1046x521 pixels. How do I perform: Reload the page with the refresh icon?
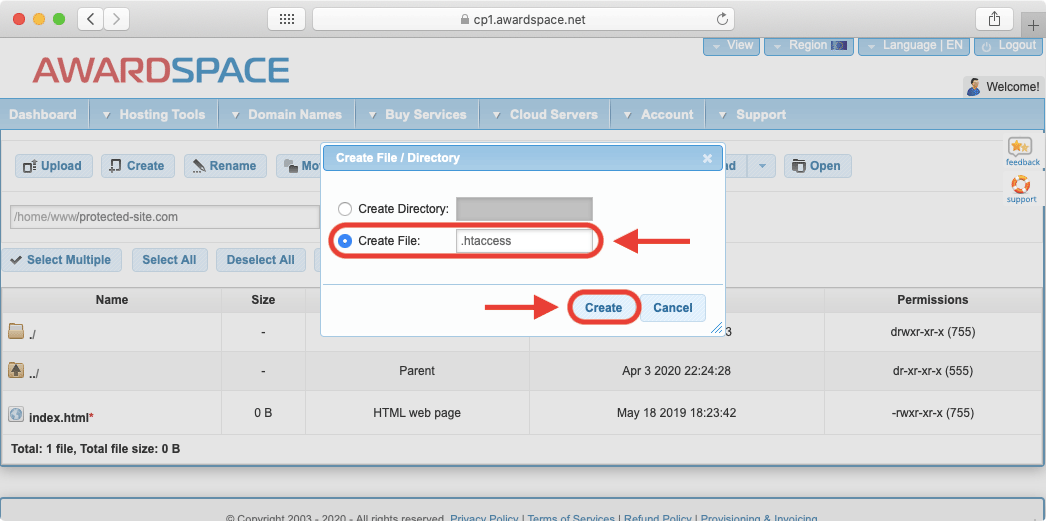click(x=722, y=19)
